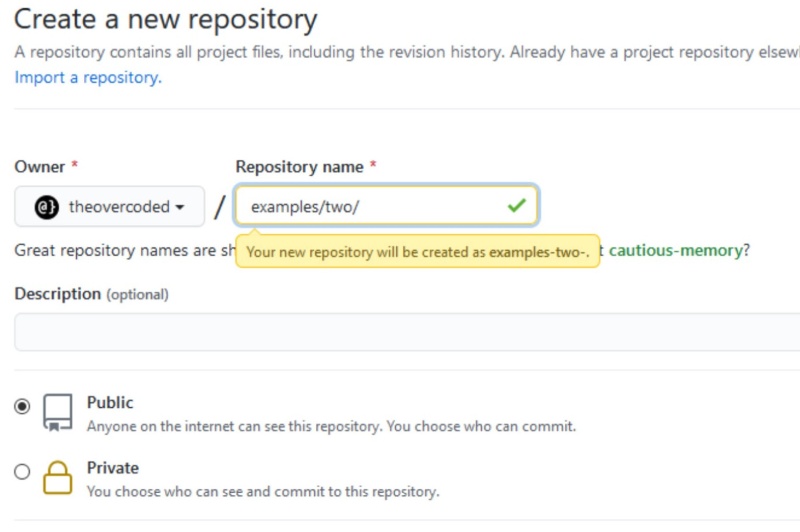This screenshot has height=532, width=800.
Task: Click the Description input field
Action: [x=407, y=332]
